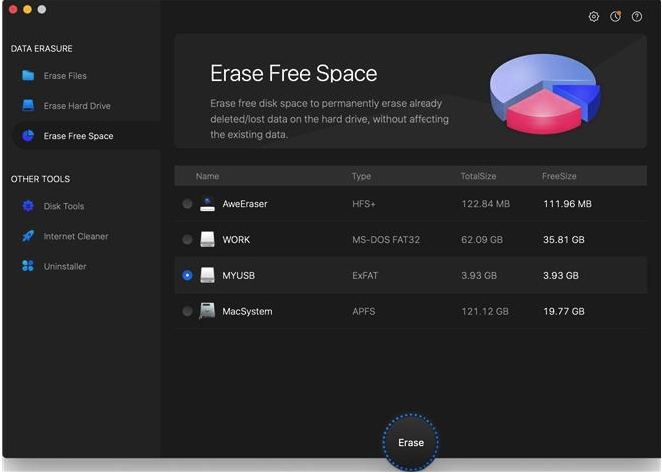
Task: Click the MacSystem volume name
Action: (x=247, y=311)
